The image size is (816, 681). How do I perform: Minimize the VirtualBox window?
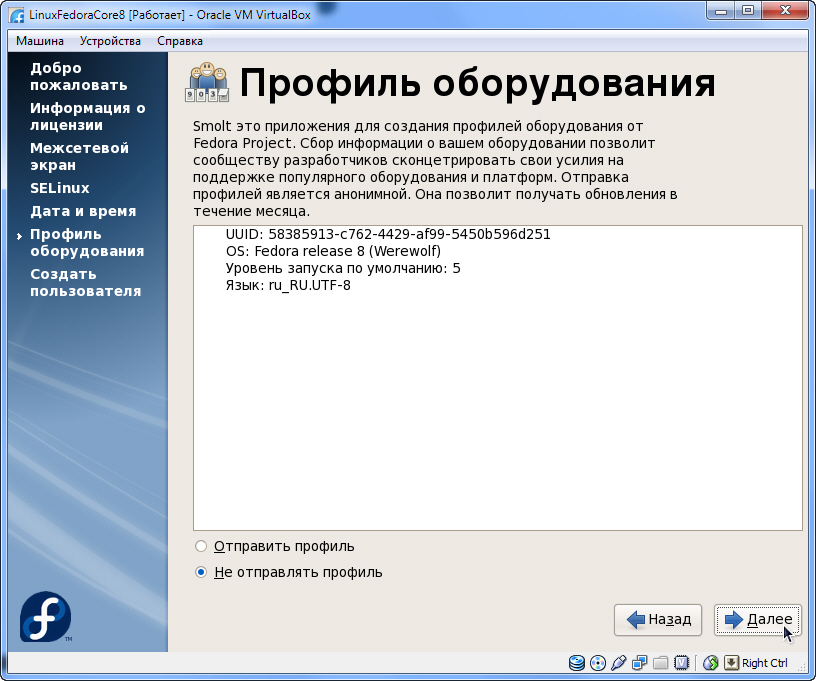click(x=721, y=11)
